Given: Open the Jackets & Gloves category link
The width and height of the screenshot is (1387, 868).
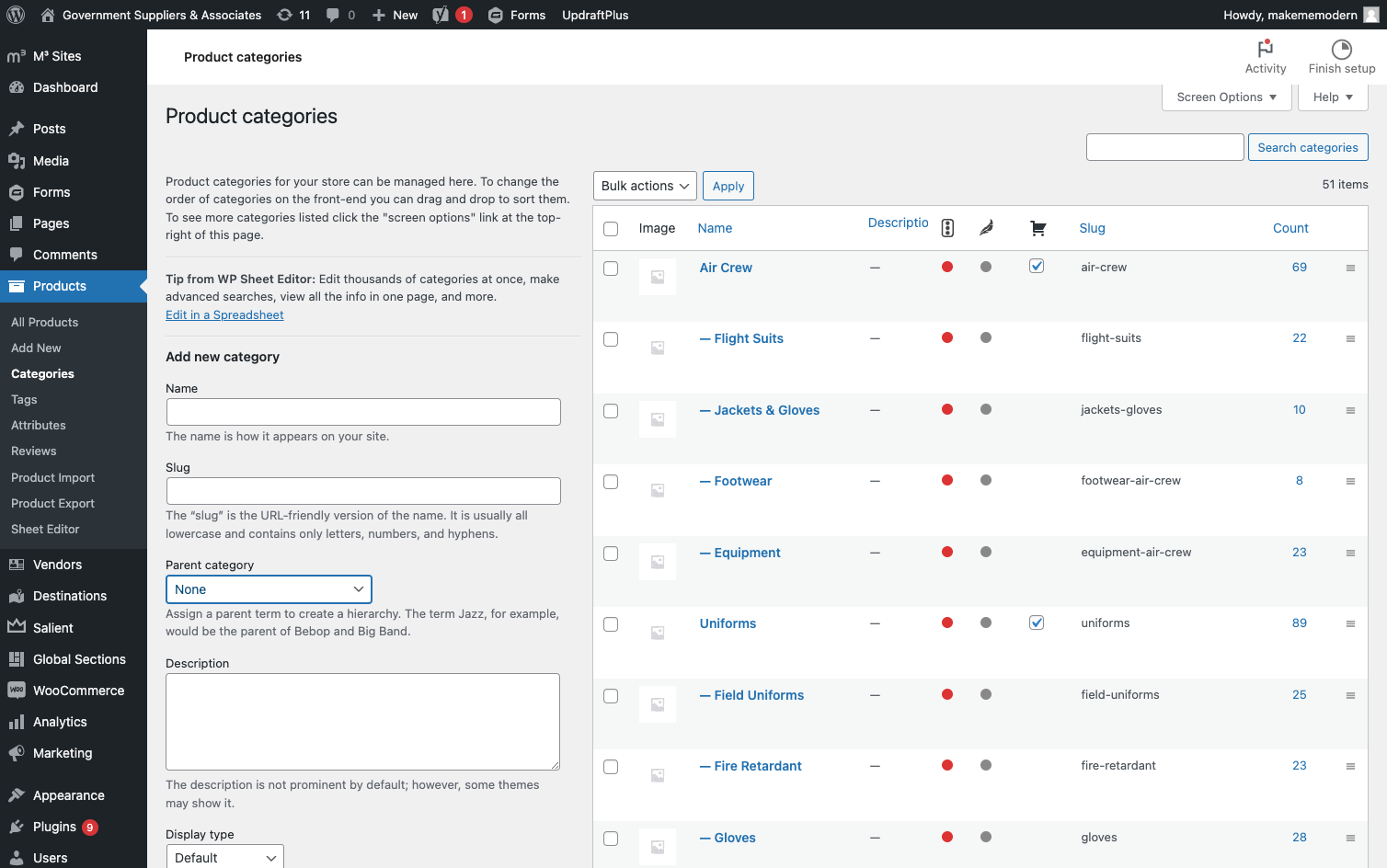Looking at the screenshot, I should [760, 410].
